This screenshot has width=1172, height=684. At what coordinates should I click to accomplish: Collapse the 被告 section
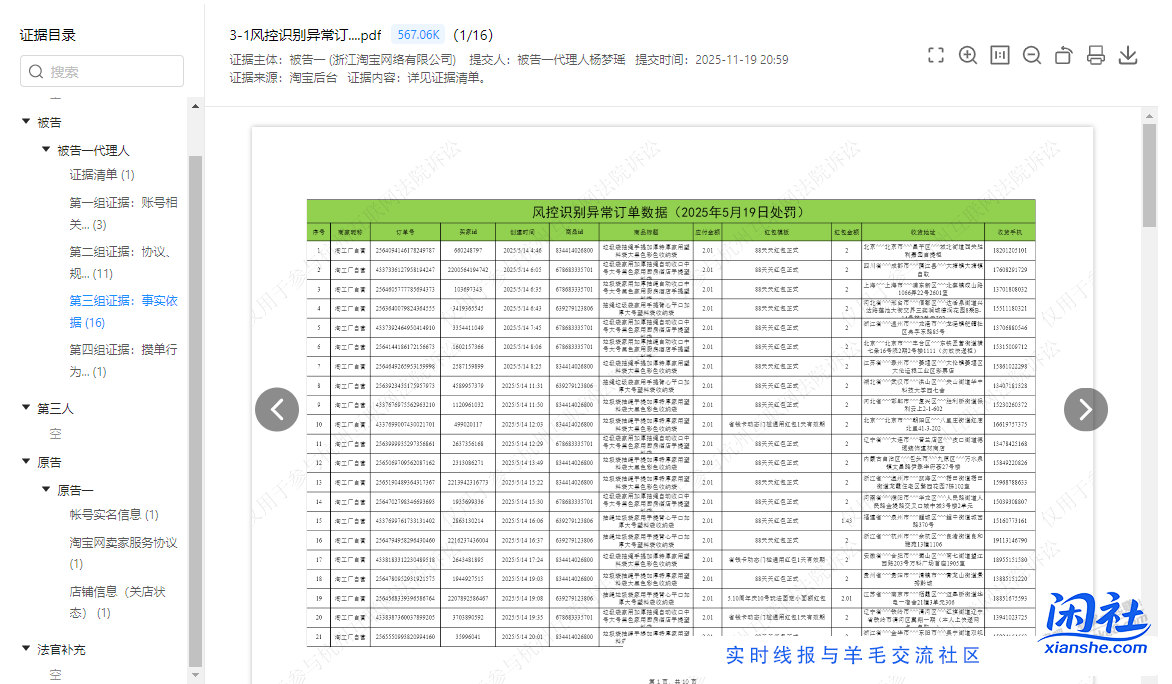click(x=25, y=121)
